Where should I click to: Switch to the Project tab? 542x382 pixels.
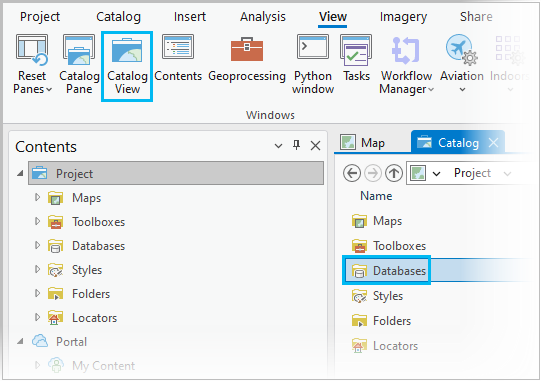40,17
